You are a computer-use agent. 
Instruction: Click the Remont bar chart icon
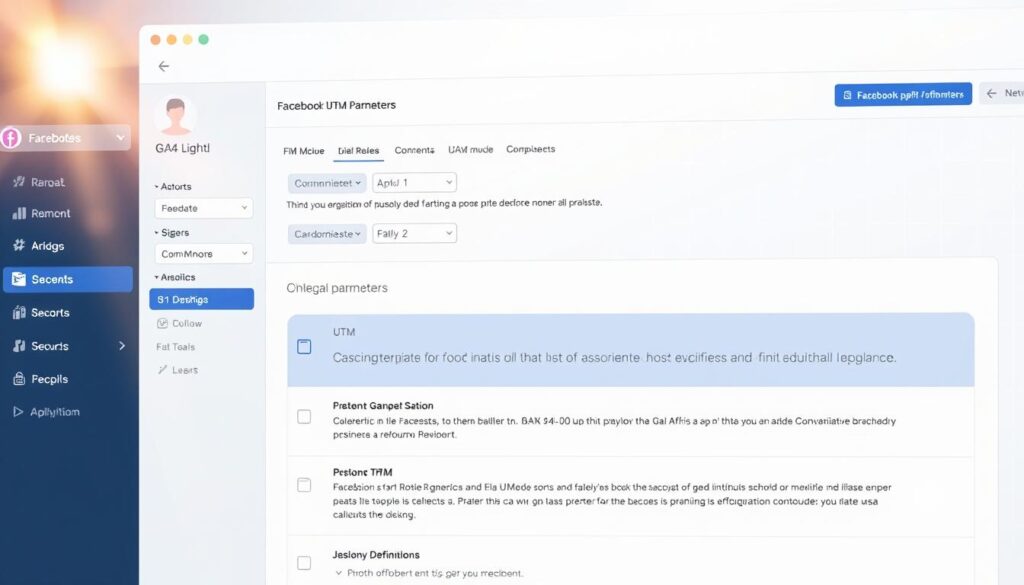click(18, 213)
